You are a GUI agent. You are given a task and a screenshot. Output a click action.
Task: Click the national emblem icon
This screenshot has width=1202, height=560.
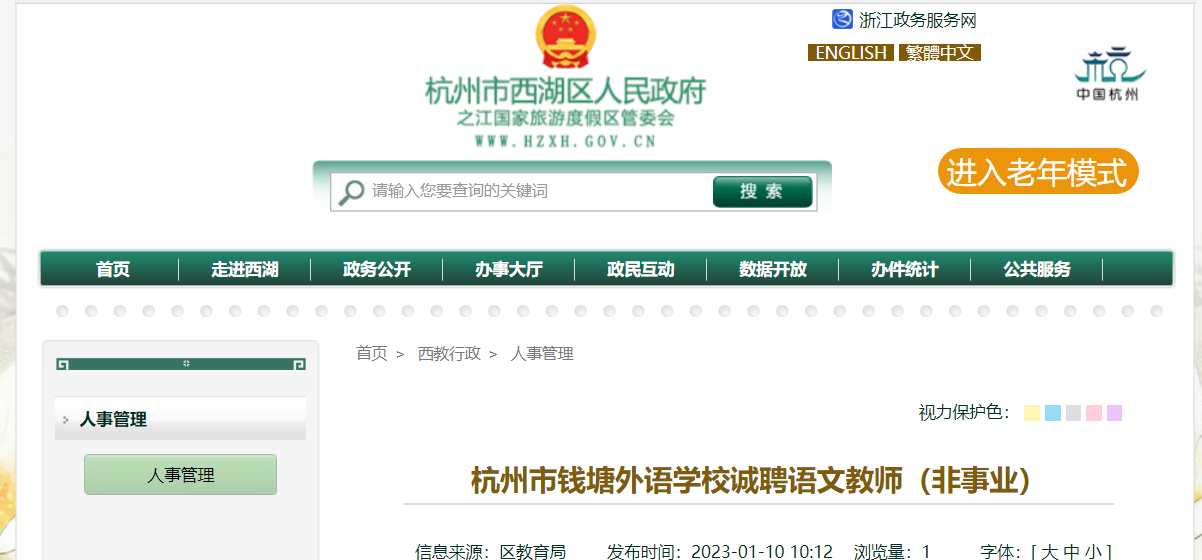pyautogui.click(x=565, y=39)
